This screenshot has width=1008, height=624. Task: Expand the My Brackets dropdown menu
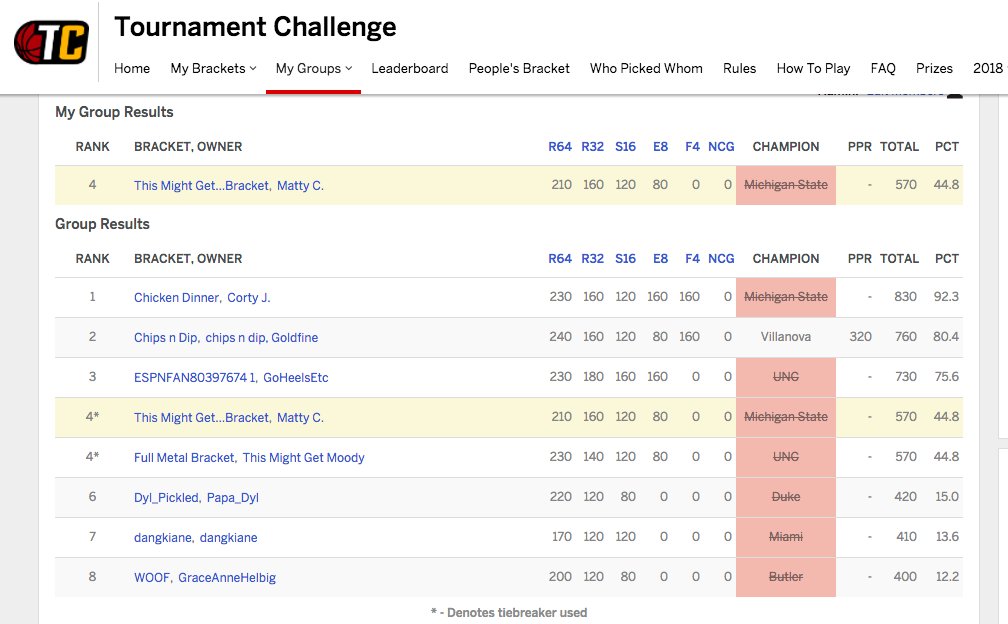pos(213,68)
